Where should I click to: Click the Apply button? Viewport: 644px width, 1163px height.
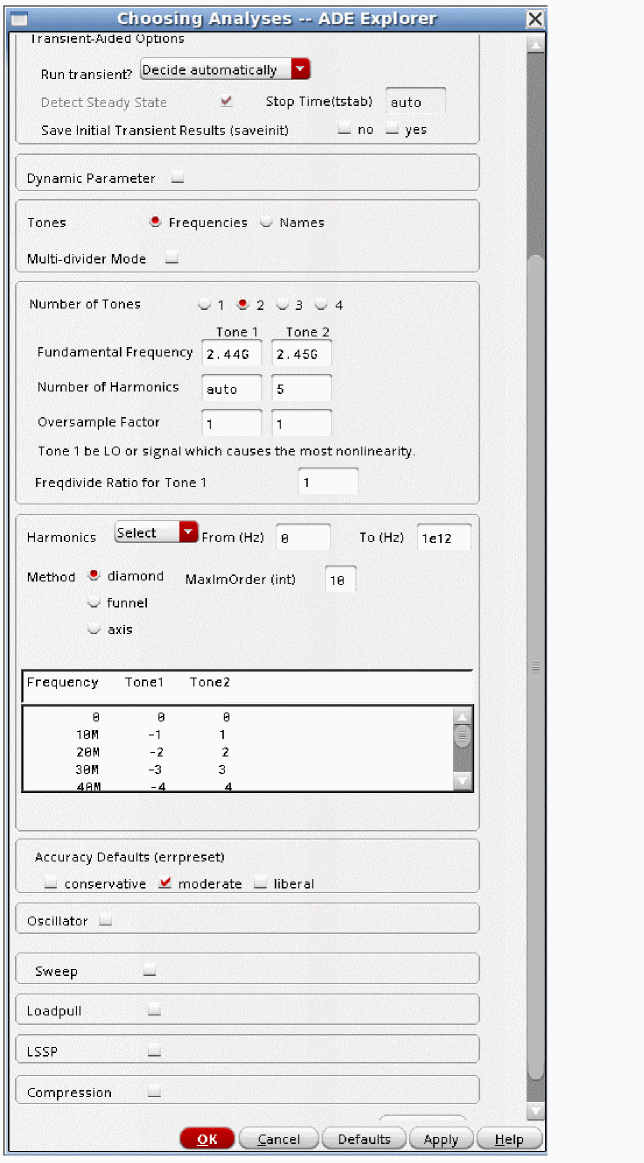click(x=440, y=1139)
